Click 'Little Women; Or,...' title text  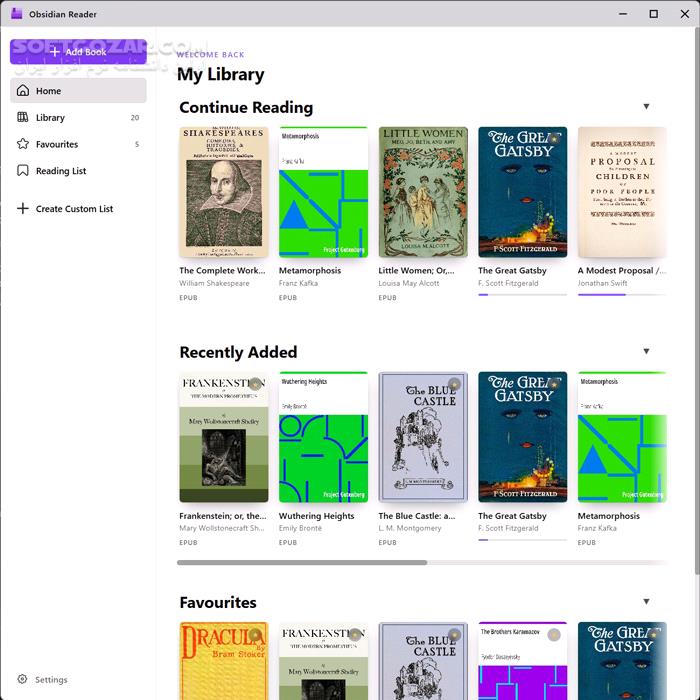tap(416, 271)
